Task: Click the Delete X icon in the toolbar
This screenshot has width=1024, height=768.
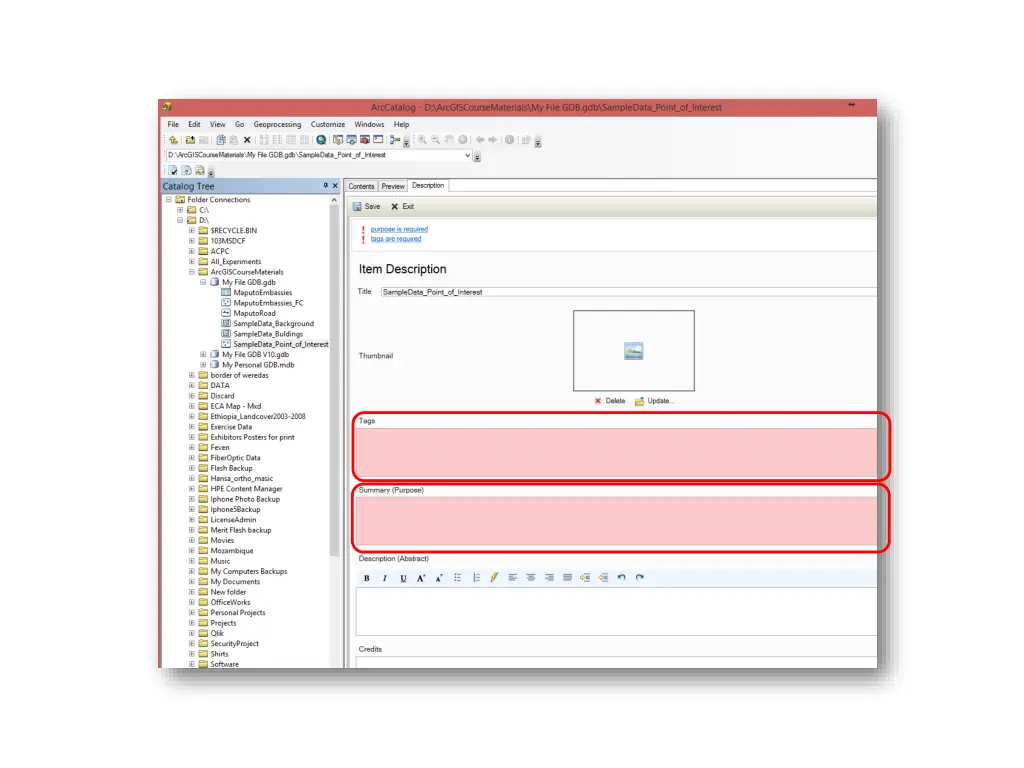Action: pos(247,140)
